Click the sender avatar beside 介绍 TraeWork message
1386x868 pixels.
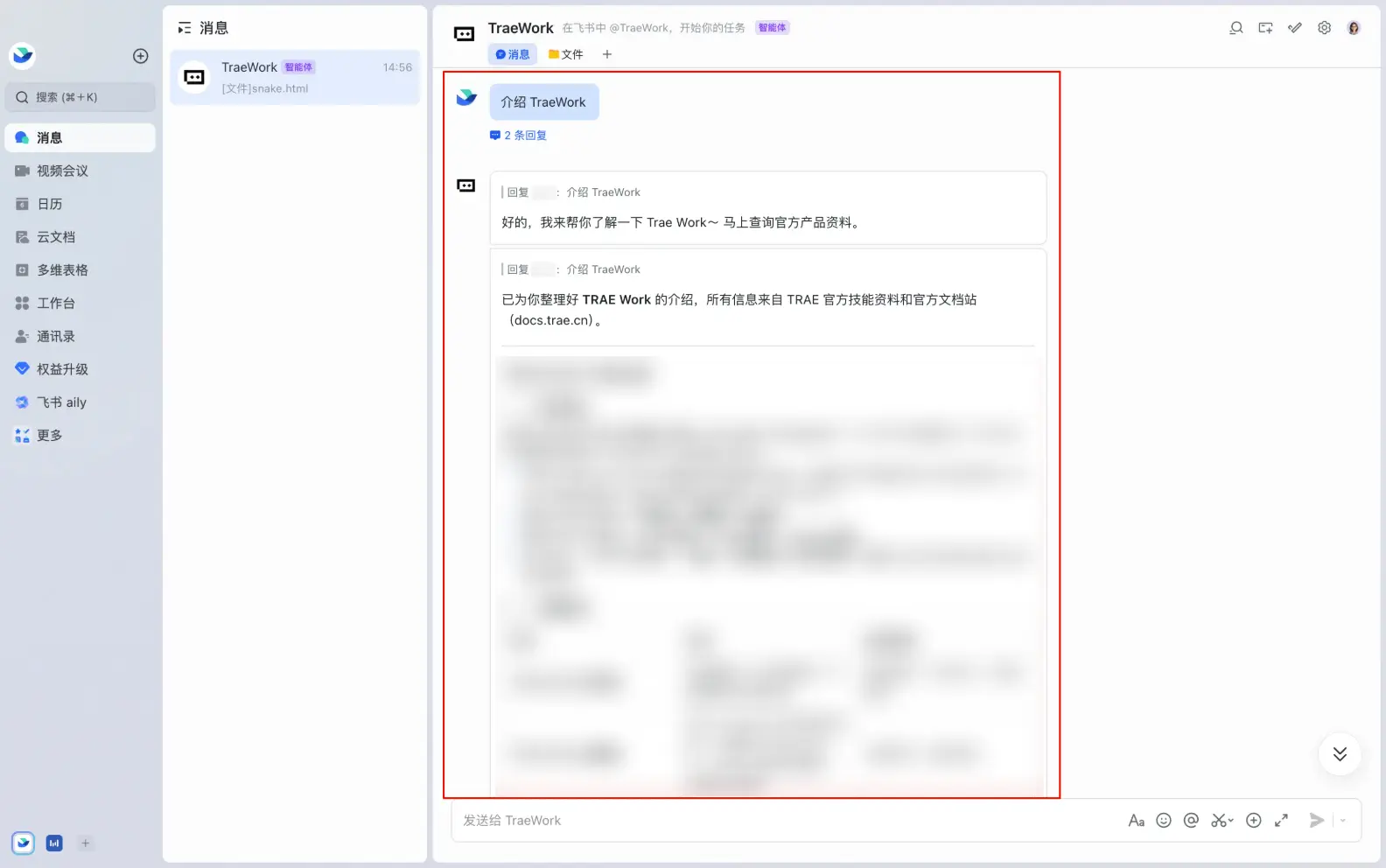(466, 97)
